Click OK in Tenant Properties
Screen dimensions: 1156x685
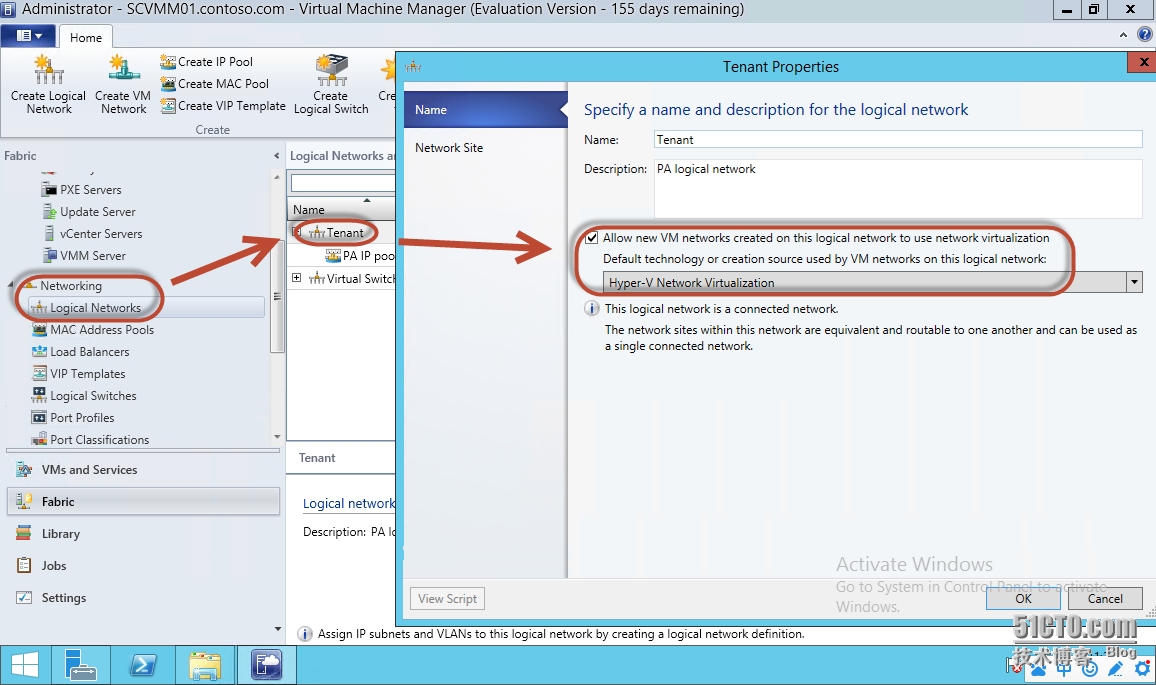(x=1023, y=599)
